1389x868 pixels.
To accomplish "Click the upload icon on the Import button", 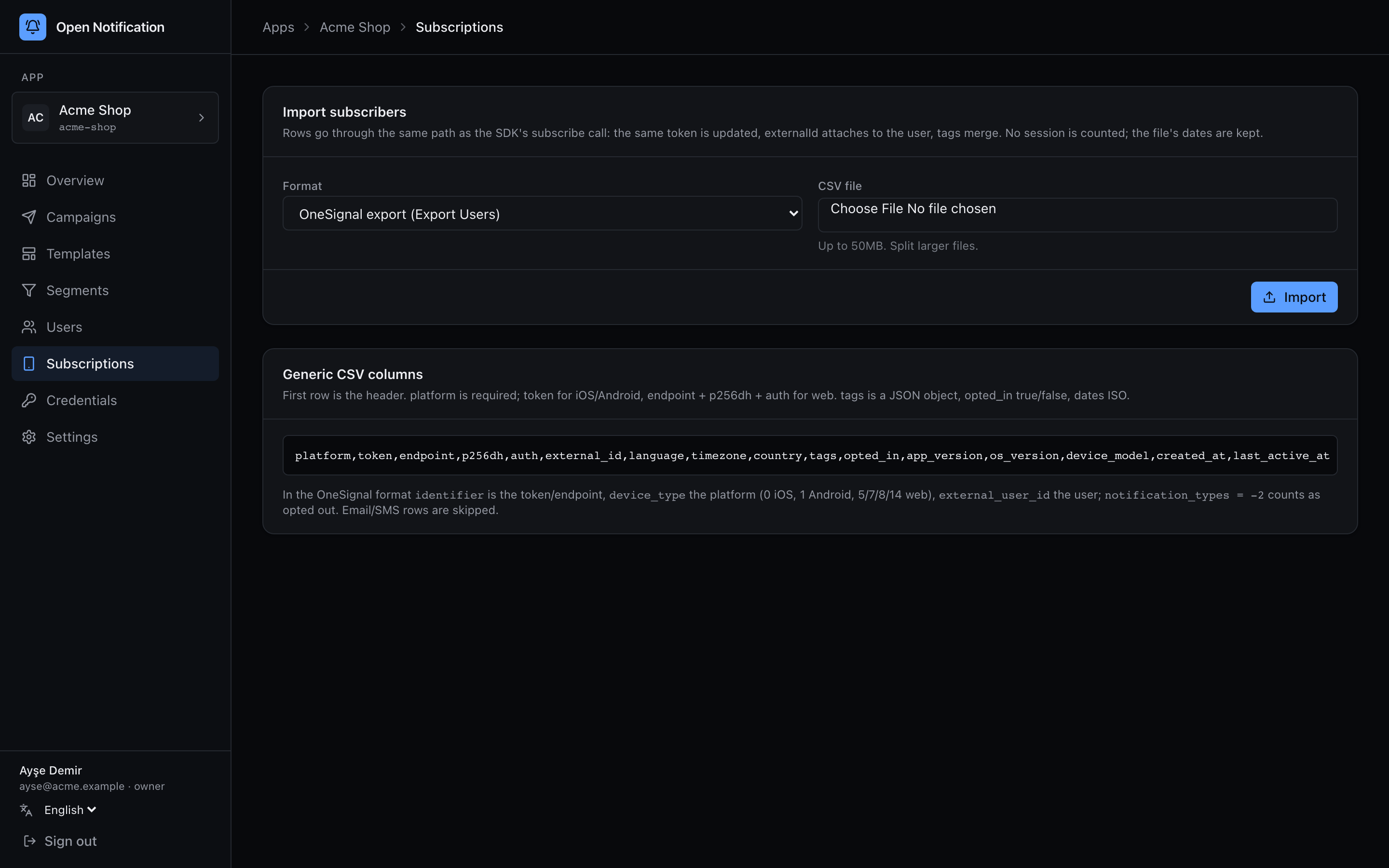I will click(x=1269, y=298).
